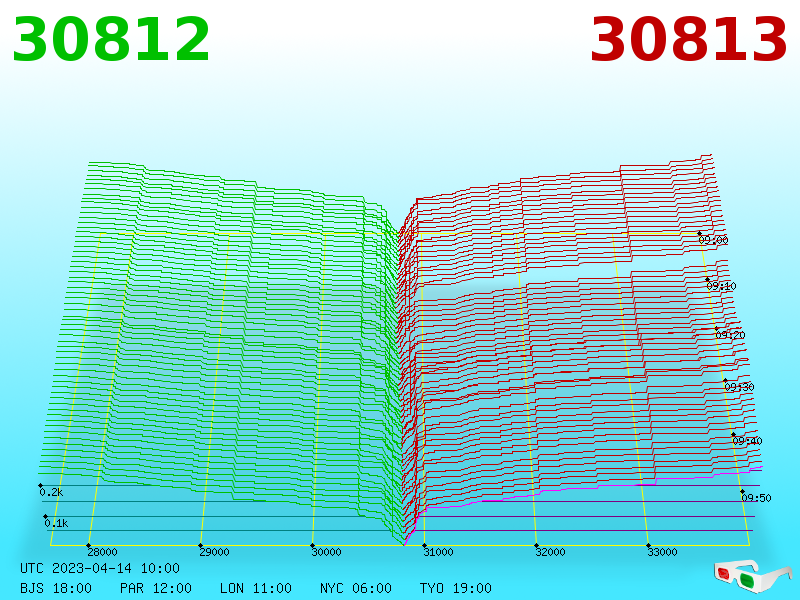Click the 0.2k volume axis label

pyautogui.click(x=51, y=492)
